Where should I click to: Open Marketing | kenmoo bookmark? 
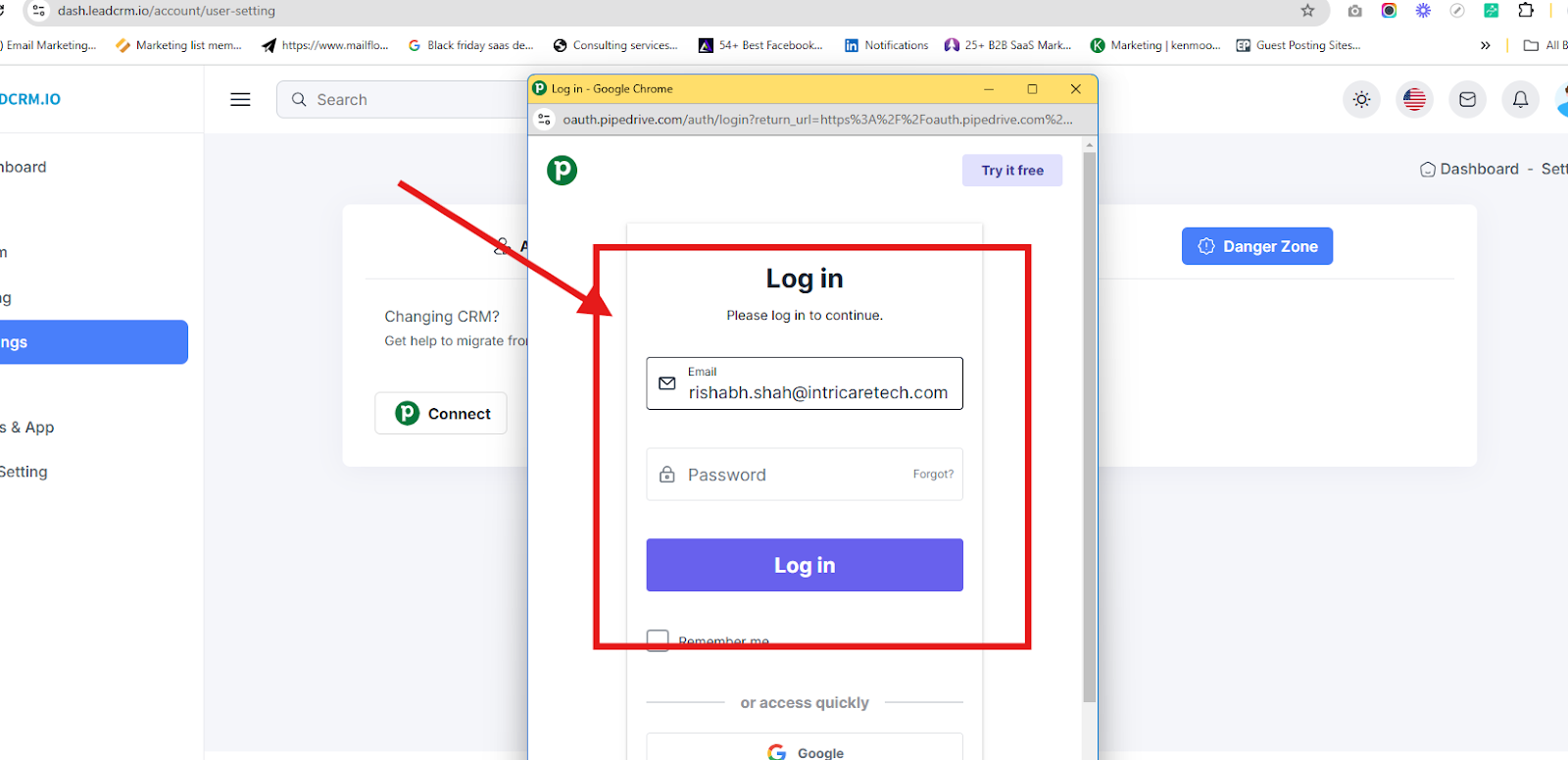point(1155,45)
